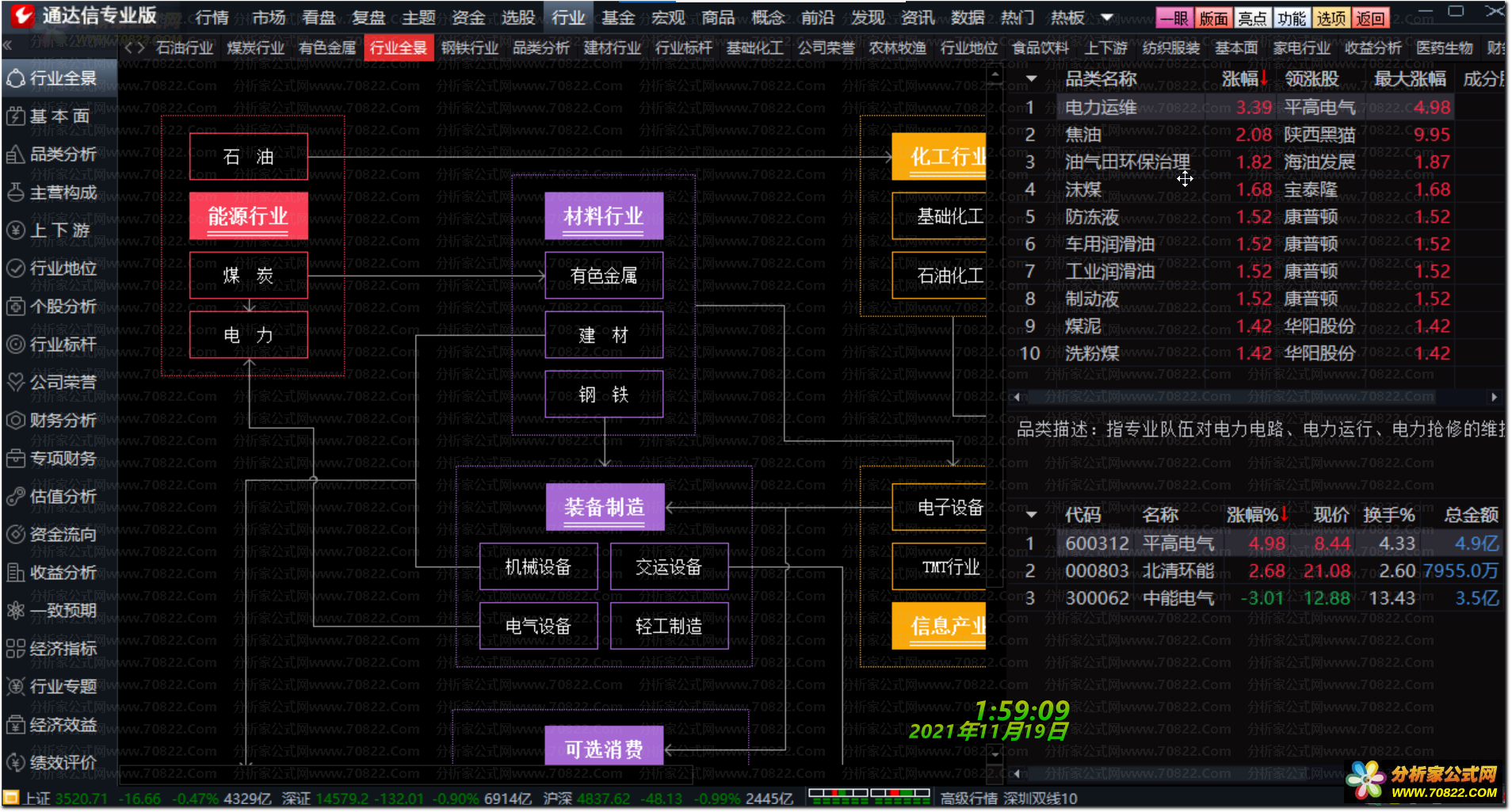Click the 上证 index value in status bar

(82, 799)
